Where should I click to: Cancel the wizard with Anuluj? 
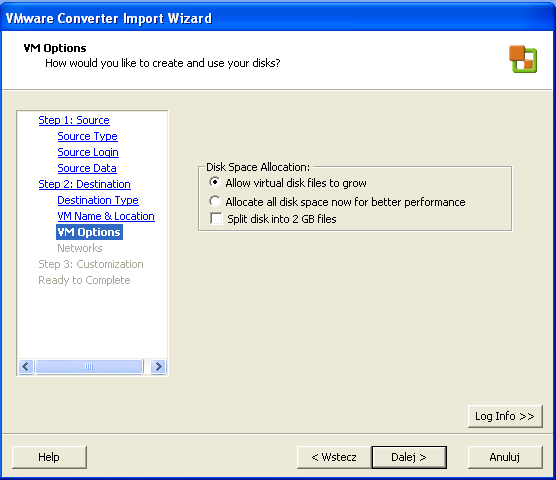click(505, 457)
